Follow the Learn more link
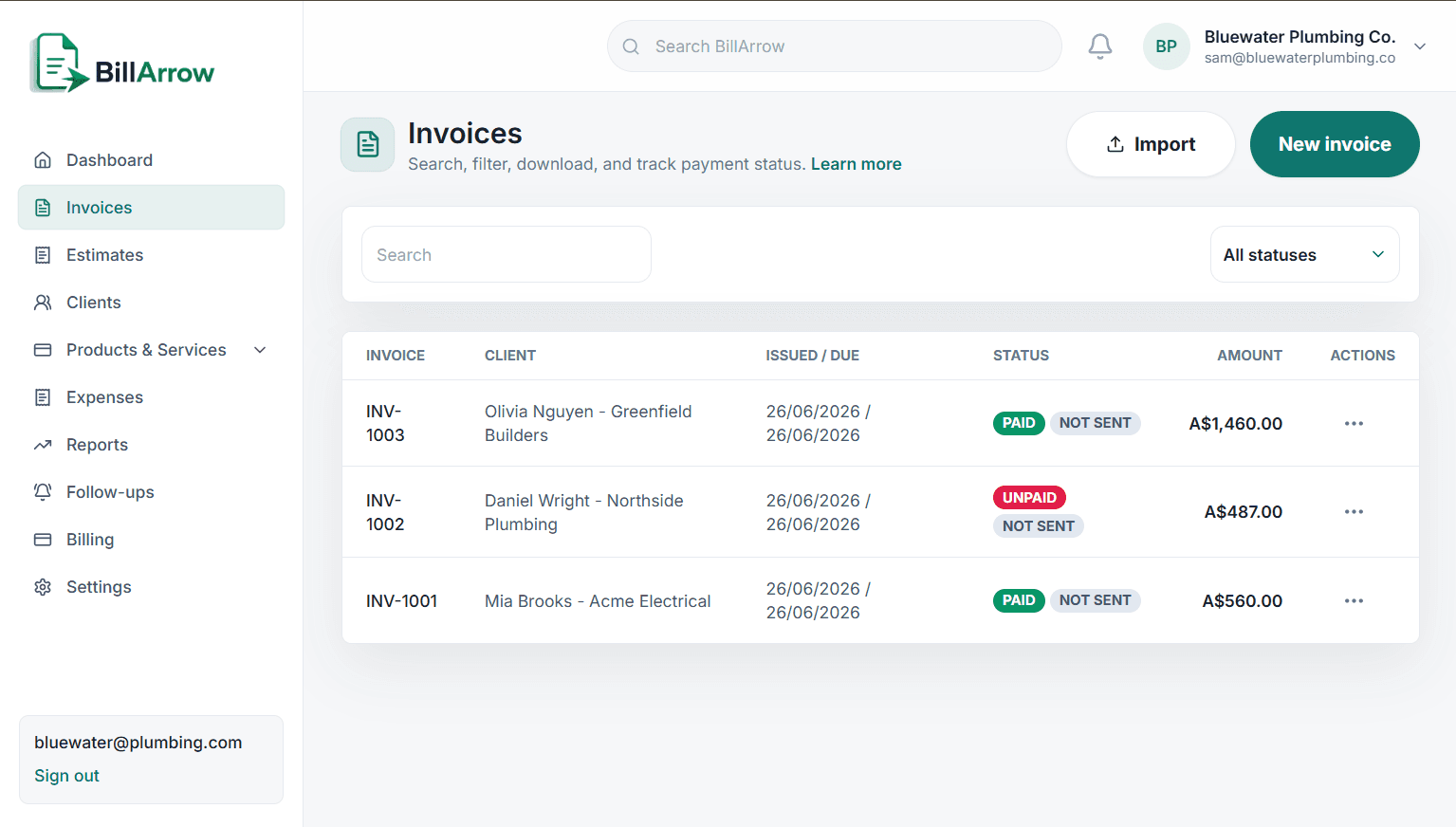The width and height of the screenshot is (1456, 827). point(856,164)
